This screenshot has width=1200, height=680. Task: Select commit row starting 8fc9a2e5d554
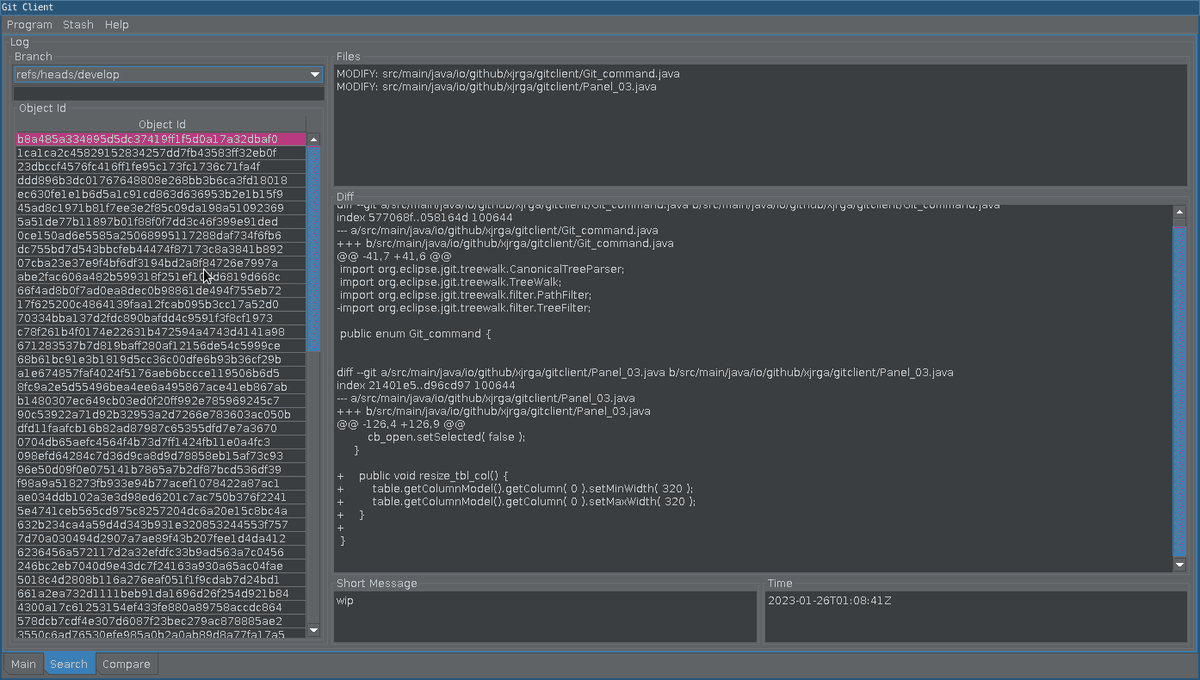coord(161,387)
